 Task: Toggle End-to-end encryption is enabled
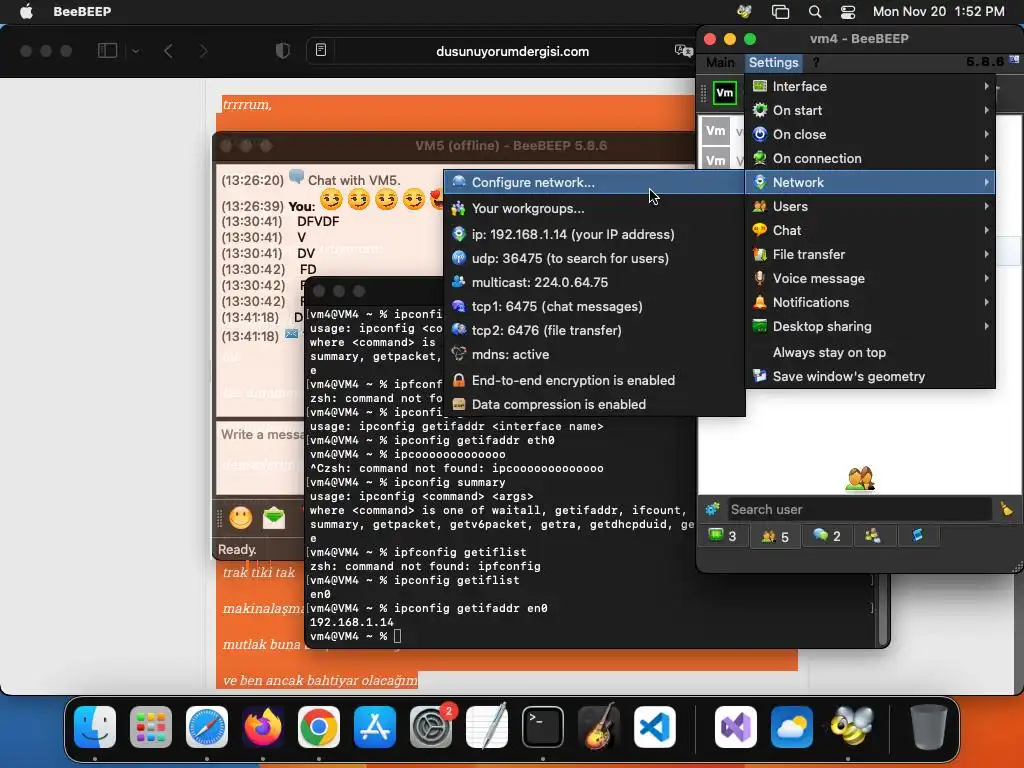[594, 380]
